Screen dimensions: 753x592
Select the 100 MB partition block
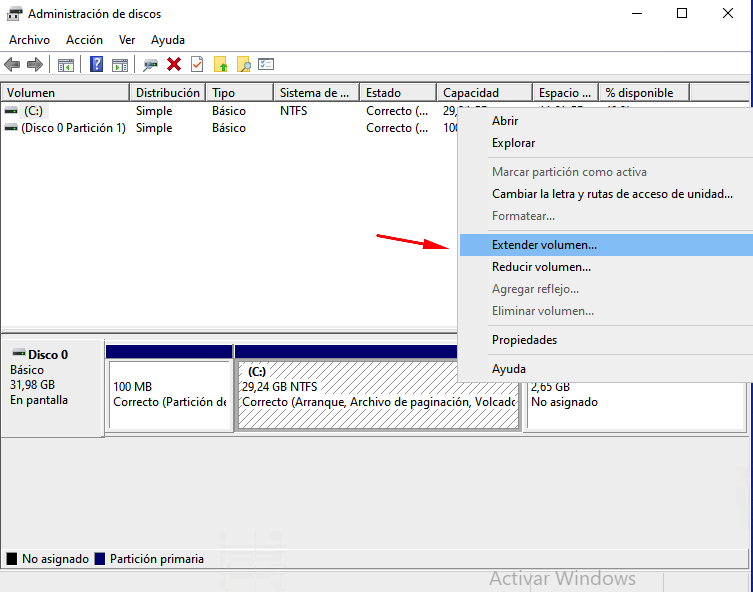coord(170,394)
